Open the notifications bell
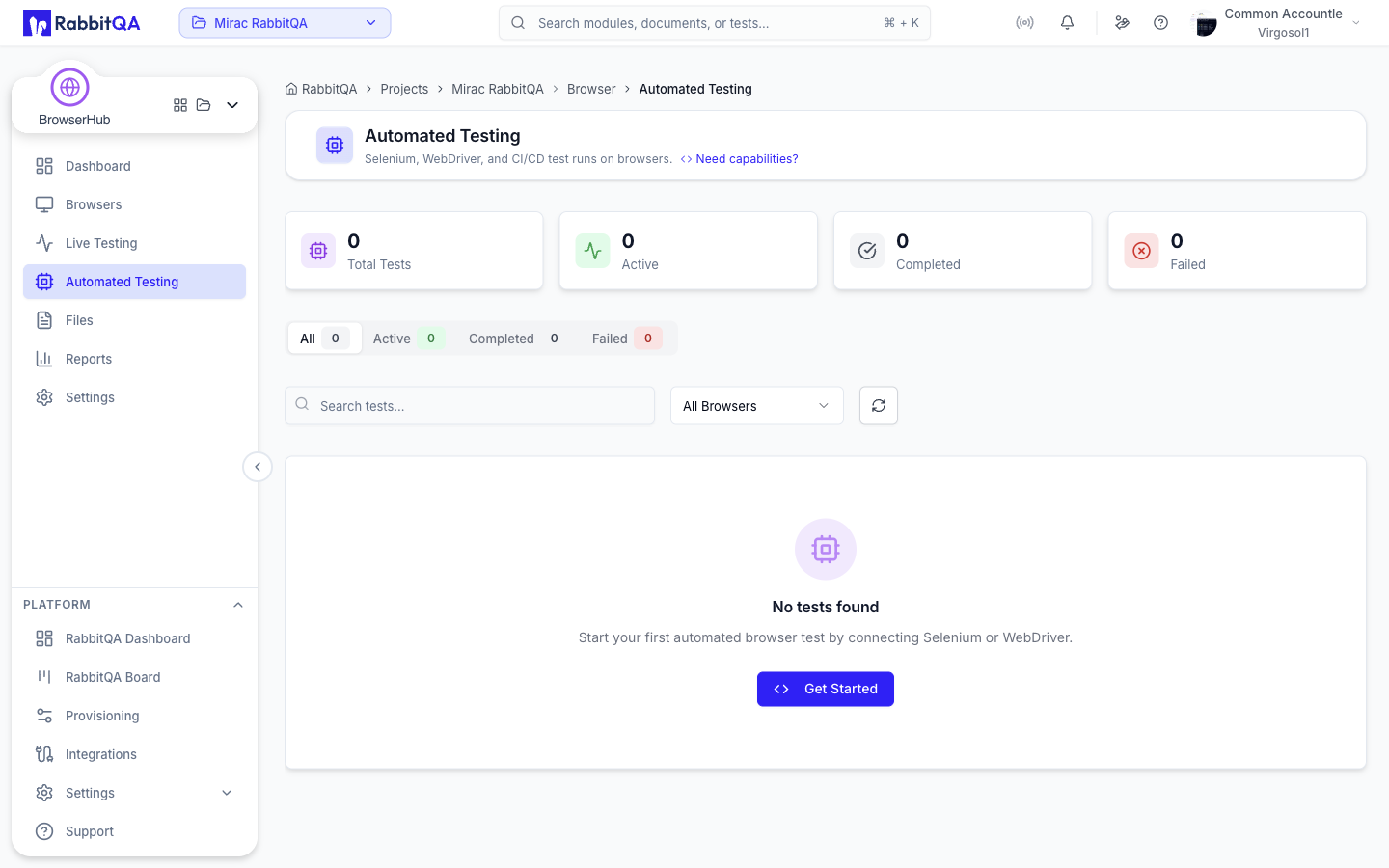 [1067, 23]
